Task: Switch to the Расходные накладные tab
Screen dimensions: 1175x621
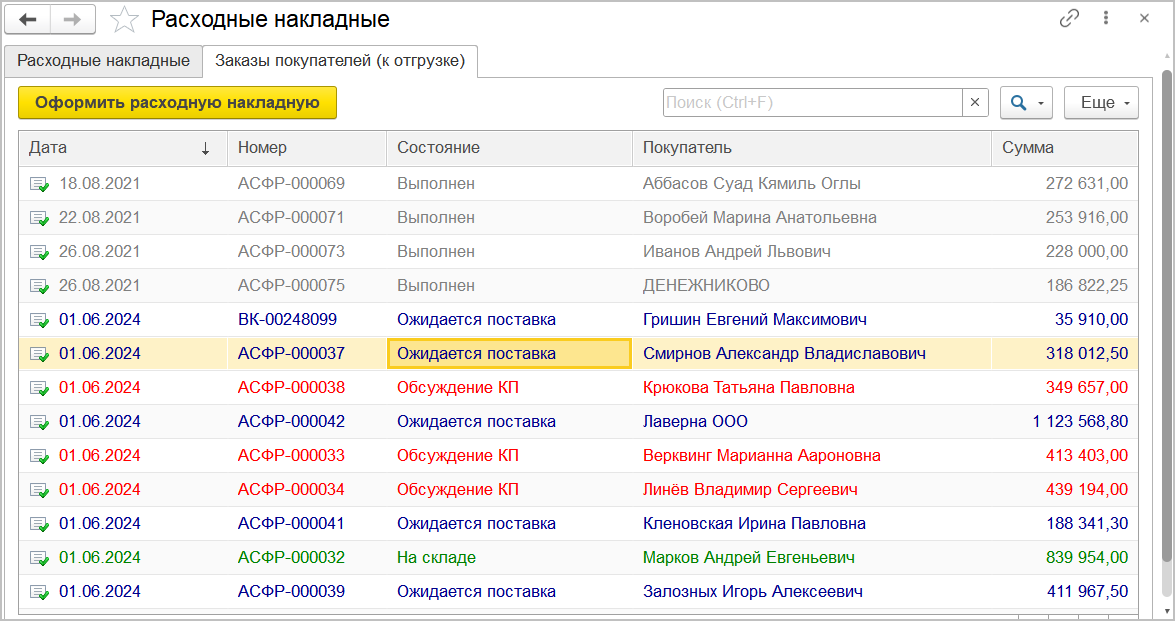Action: point(103,61)
